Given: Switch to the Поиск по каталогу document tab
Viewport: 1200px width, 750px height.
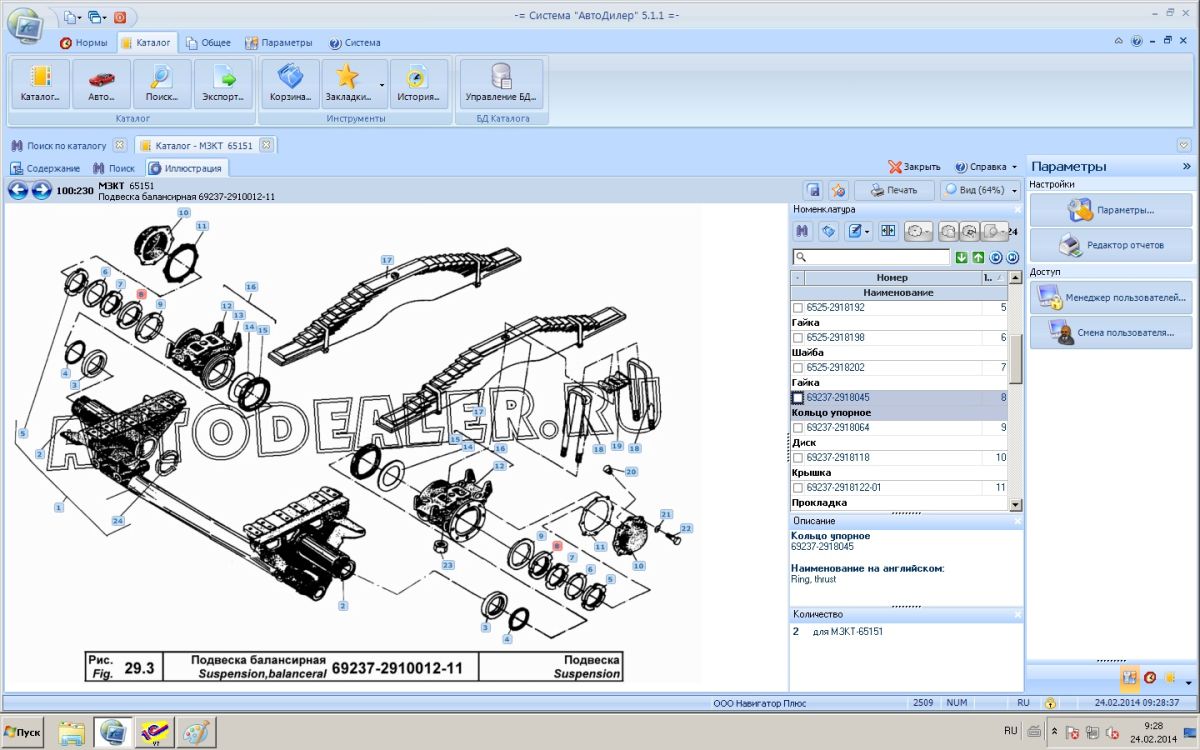Looking at the screenshot, I should (x=66, y=145).
